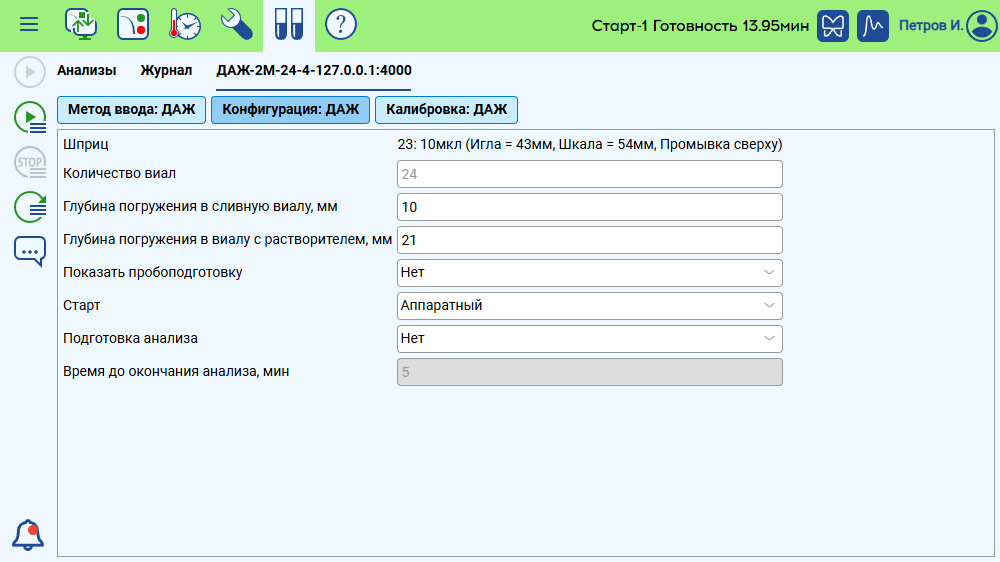Expand the Показать пробоподготовку dropdown
This screenshot has width=1000, height=562.
point(589,272)
